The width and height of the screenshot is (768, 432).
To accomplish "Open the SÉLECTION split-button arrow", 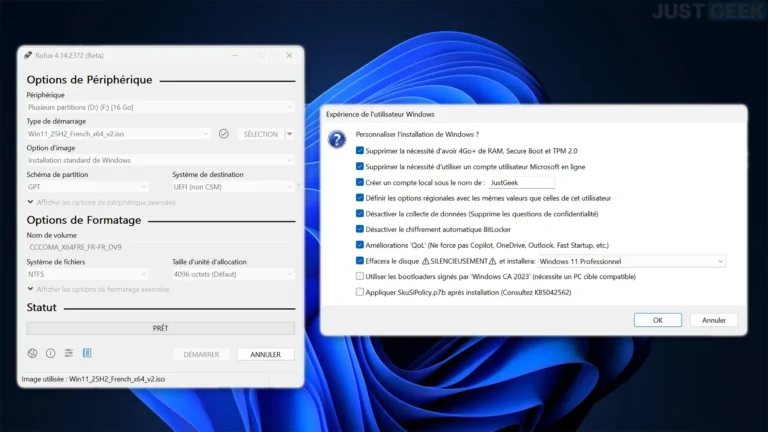I will (290, 134).
